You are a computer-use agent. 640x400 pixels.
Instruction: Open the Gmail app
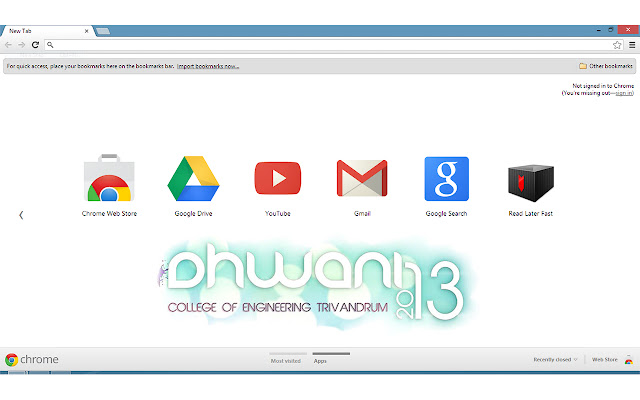tap(362, 178)
